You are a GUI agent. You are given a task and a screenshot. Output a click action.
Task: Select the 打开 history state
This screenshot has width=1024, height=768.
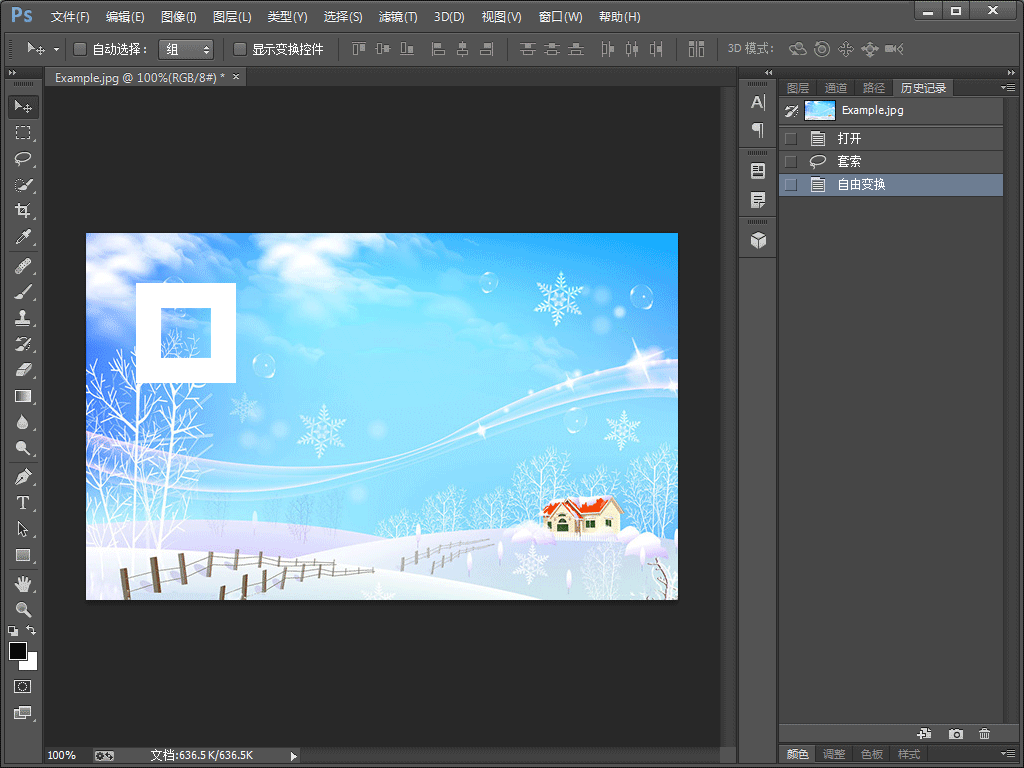891,138
